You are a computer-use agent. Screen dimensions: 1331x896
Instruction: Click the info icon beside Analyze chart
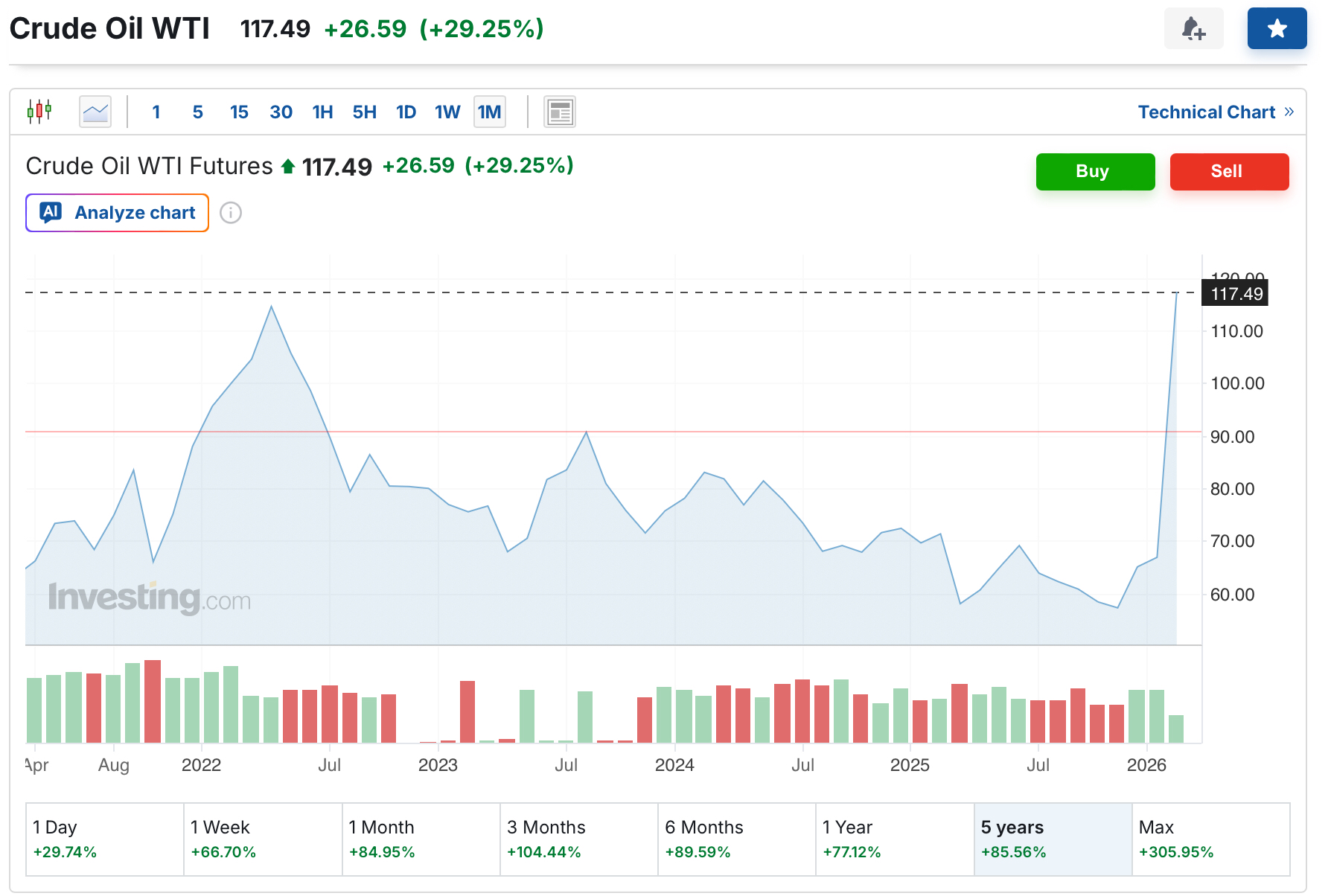click(231, 213)
